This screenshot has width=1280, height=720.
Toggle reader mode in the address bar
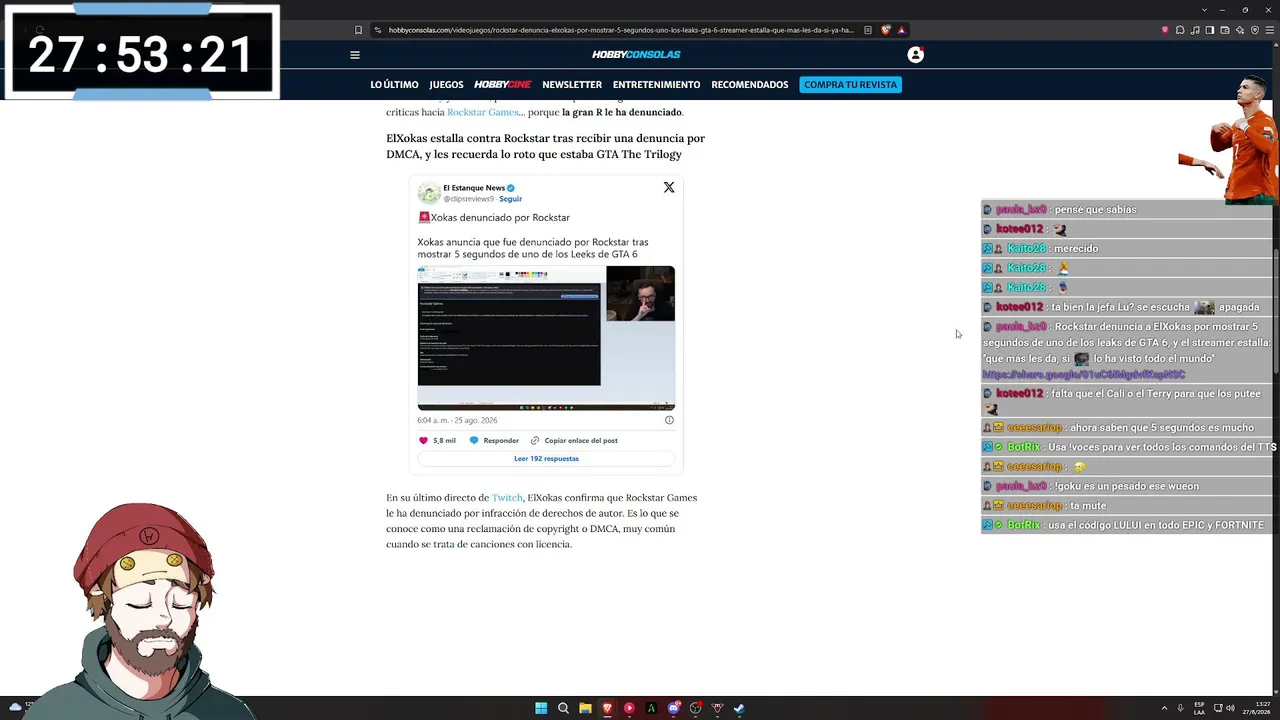pos(867,30)
